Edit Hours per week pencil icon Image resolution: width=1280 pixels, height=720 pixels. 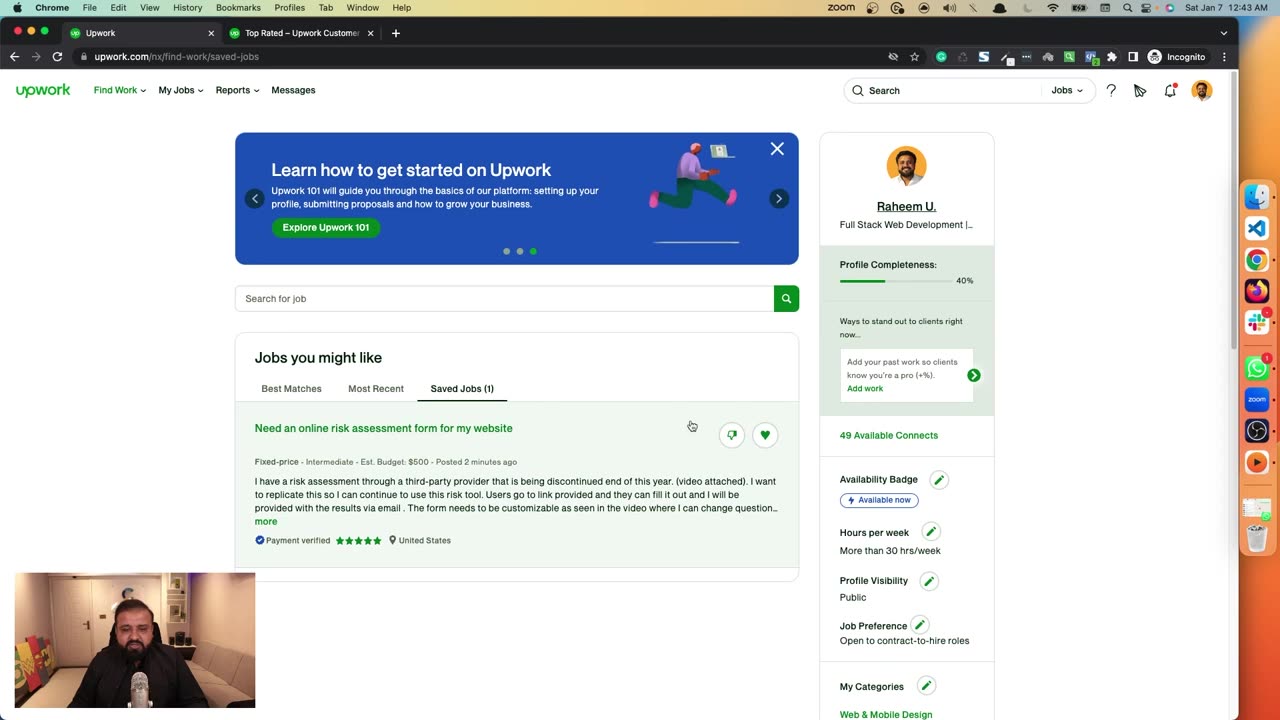[x=931, y=532]
